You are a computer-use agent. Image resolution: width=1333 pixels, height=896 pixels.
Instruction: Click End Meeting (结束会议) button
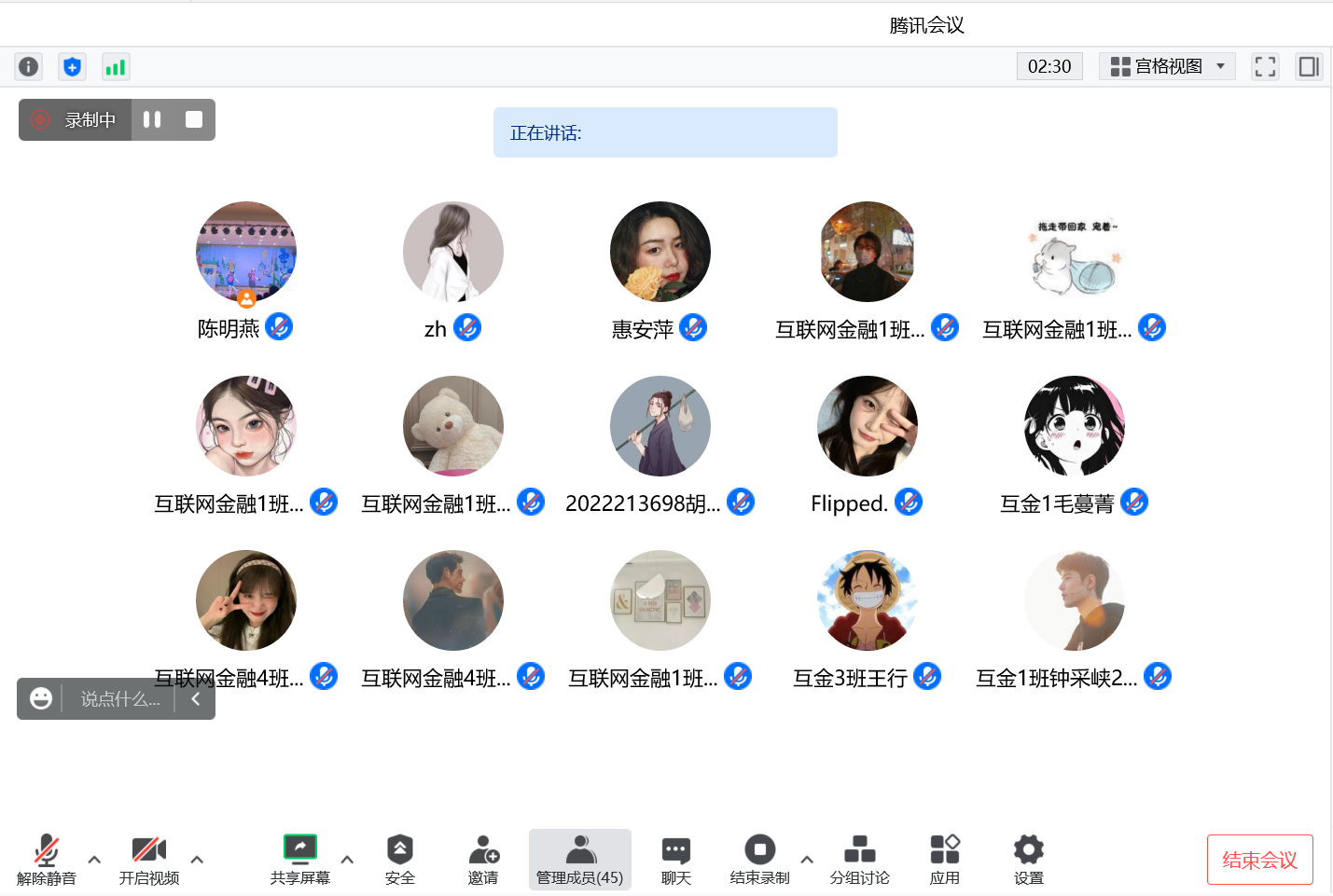click(1259, 860)
